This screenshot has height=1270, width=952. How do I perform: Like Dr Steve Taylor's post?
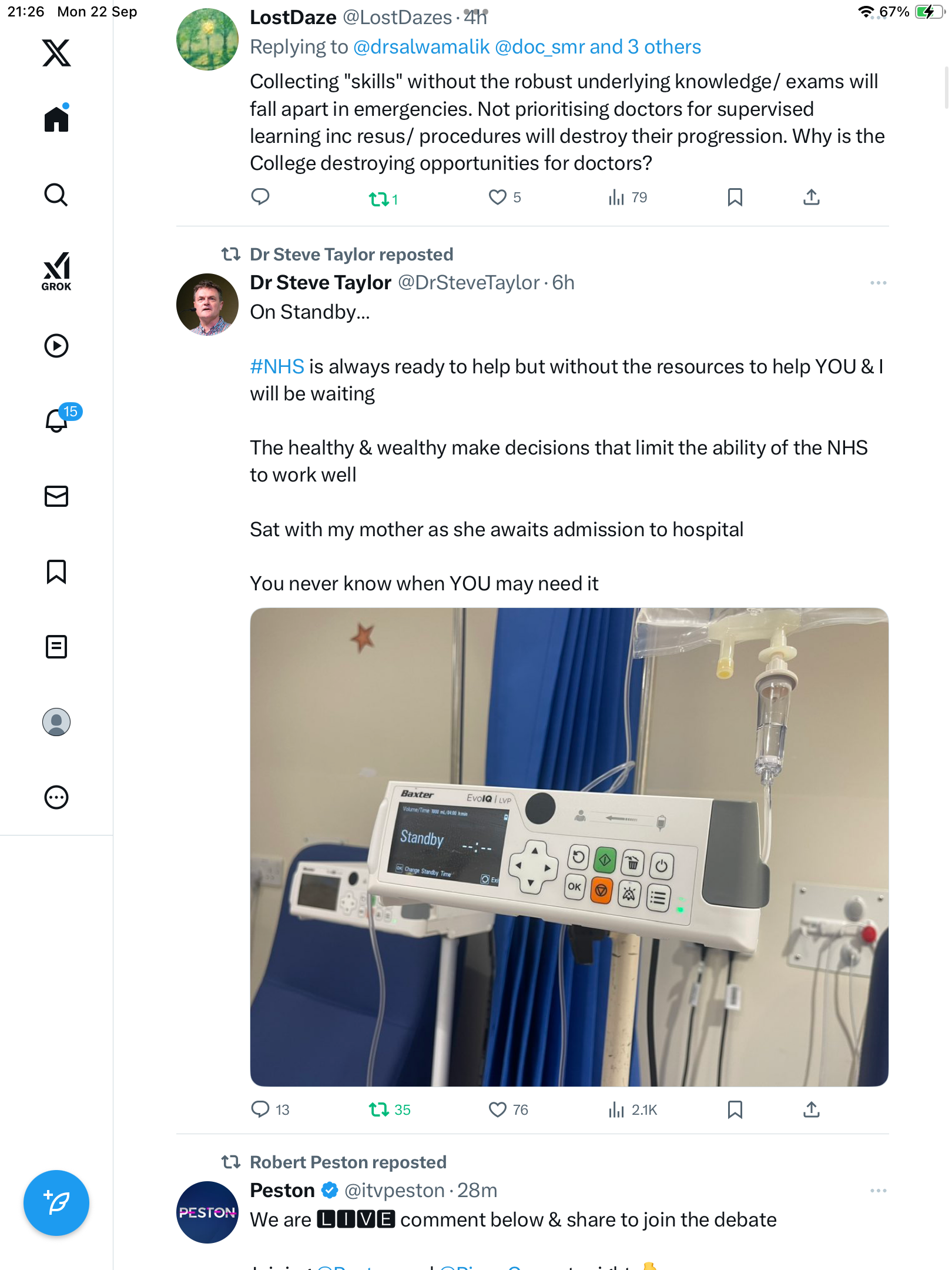coord(498,1109)
